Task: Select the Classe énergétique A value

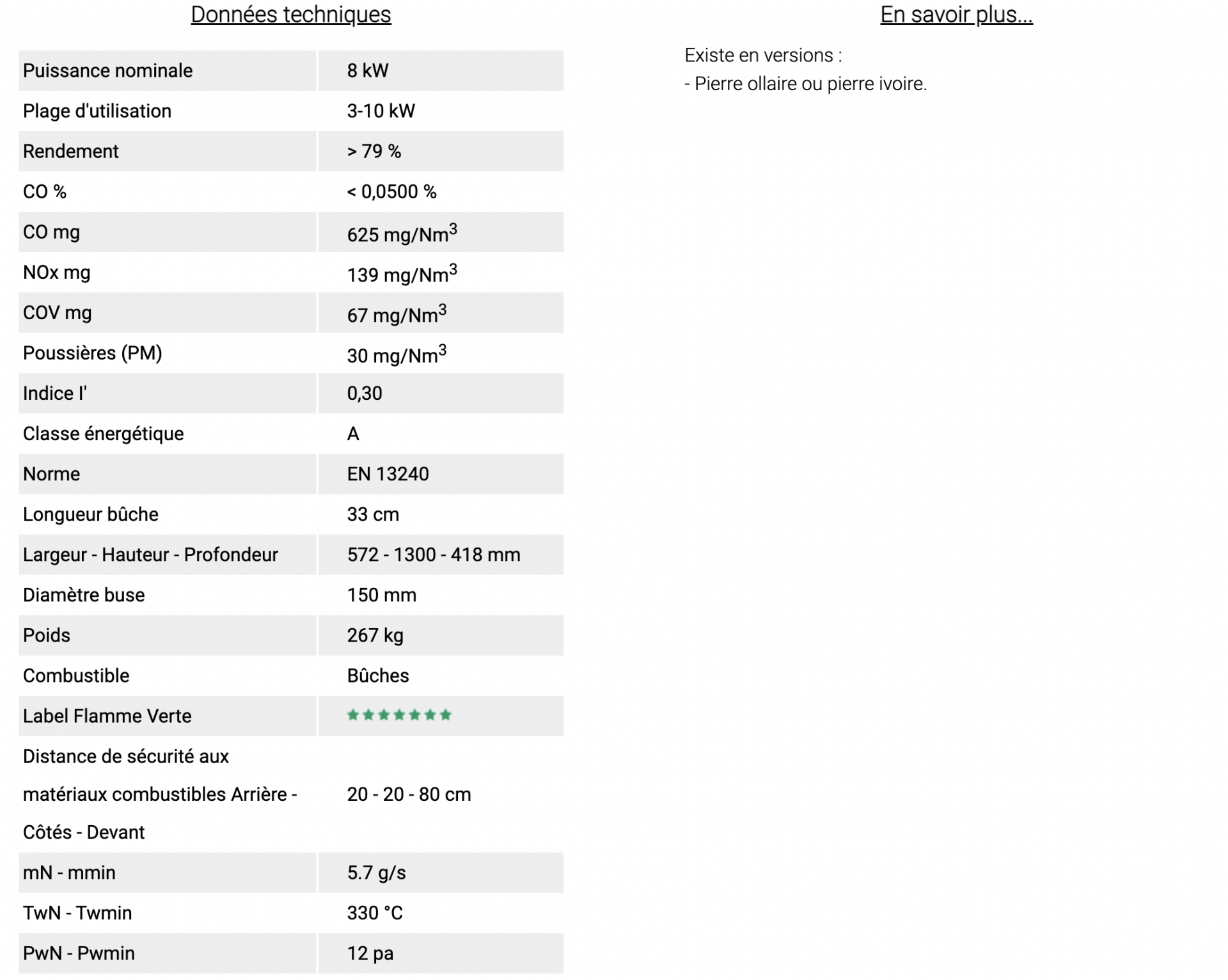Action: pos(353,434)
